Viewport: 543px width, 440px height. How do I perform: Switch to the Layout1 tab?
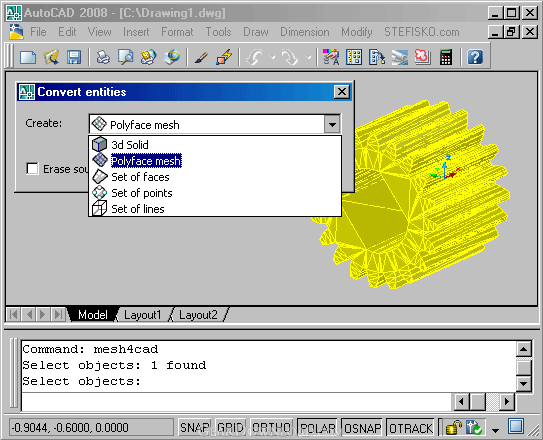(142, 315)
